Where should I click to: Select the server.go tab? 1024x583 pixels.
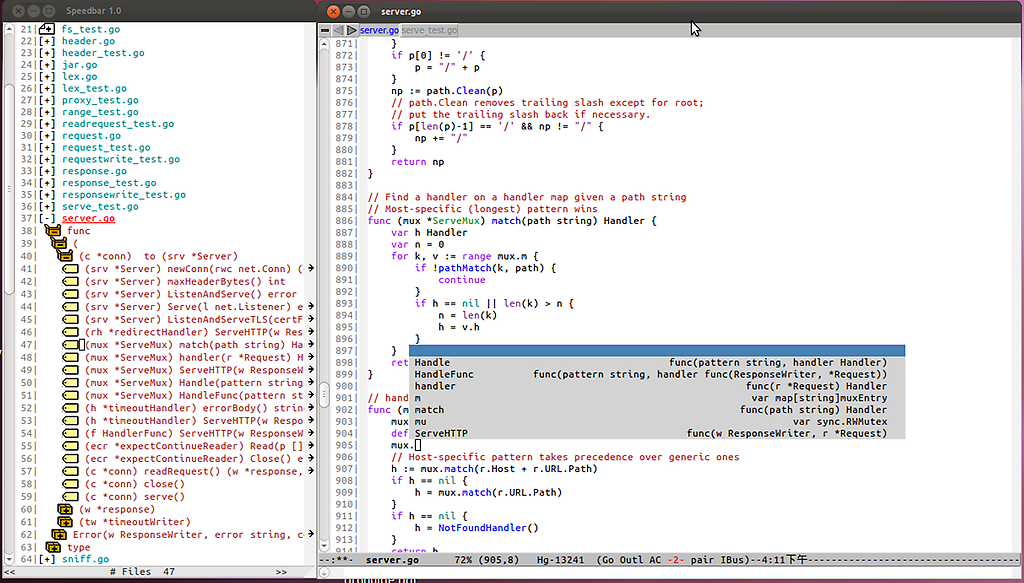(x=379, y=31)
